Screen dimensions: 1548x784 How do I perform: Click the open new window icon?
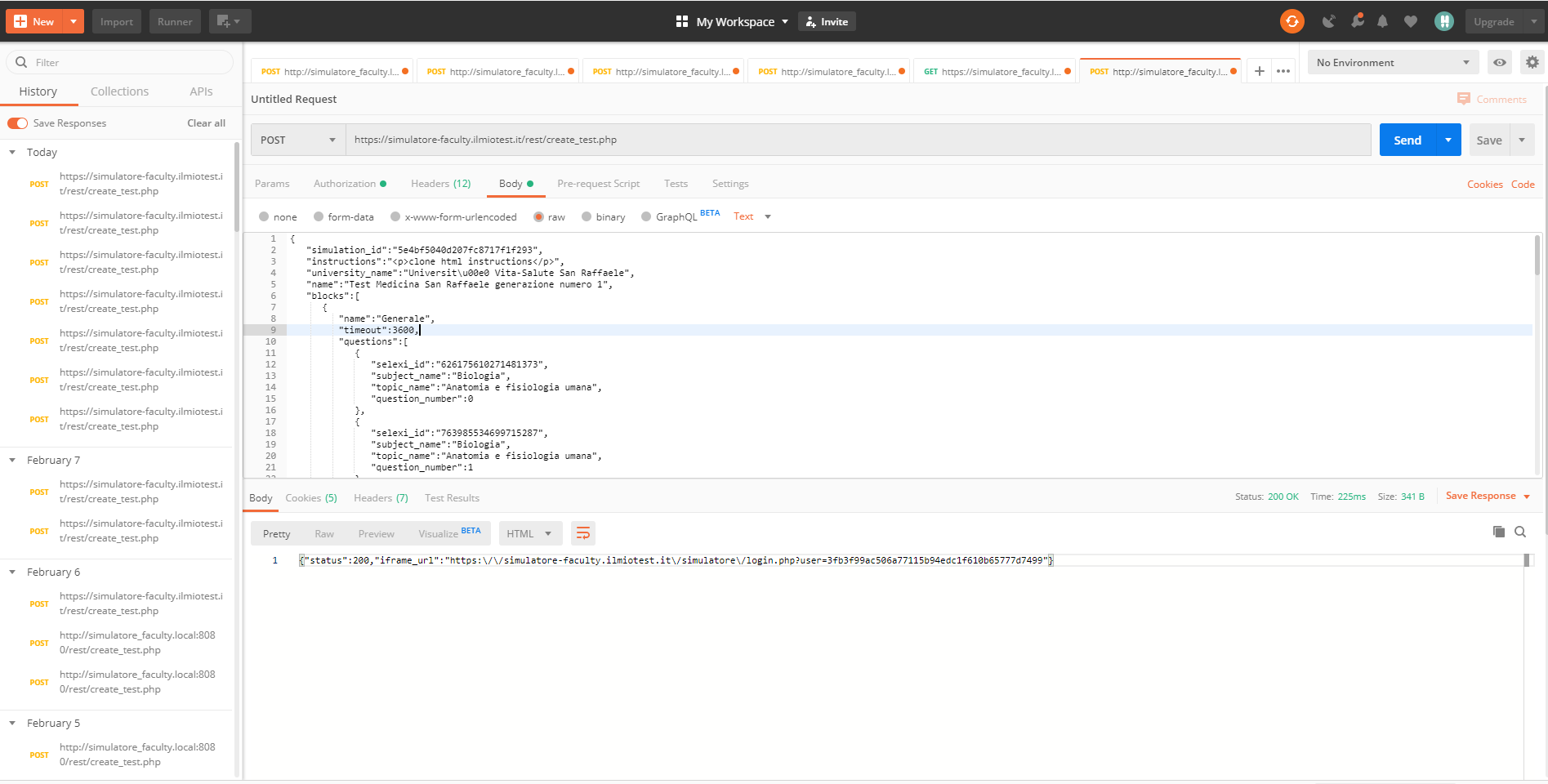tap(230, 21)
